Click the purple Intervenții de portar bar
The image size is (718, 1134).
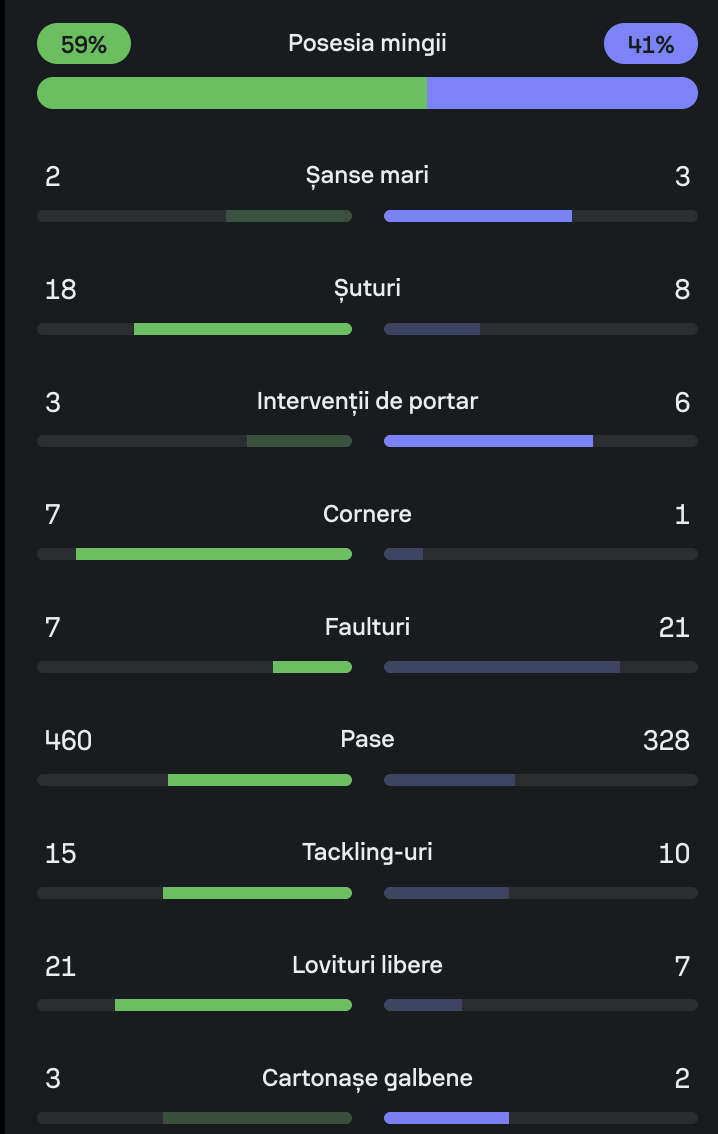(x=488, y=441)
